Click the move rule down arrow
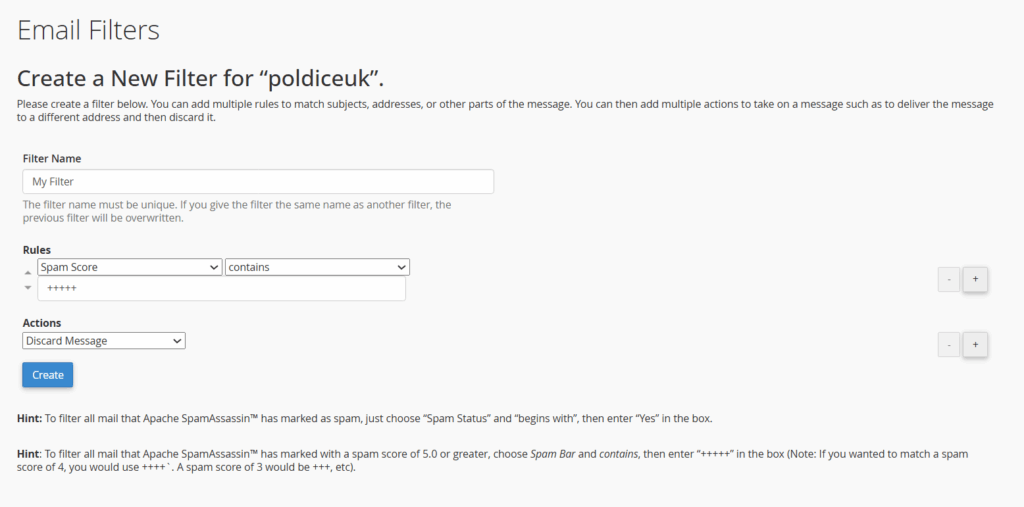 pyautogui.click(x=27, y=288)
